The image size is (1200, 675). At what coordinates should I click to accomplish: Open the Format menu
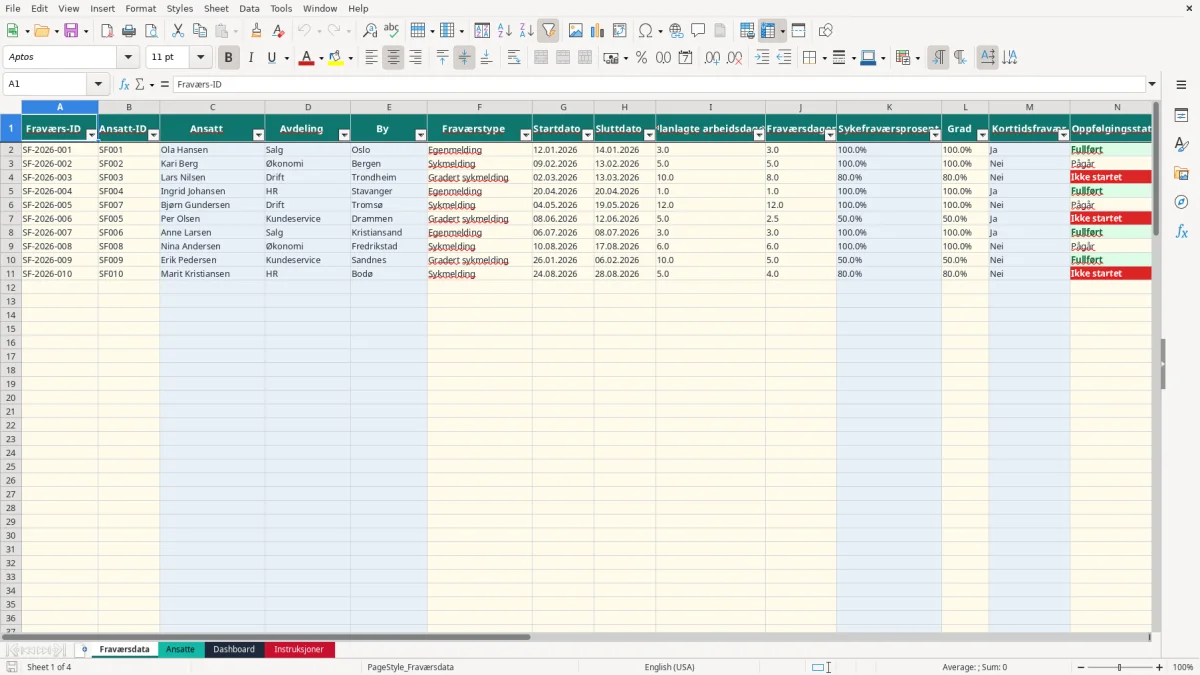click(140, 8)
